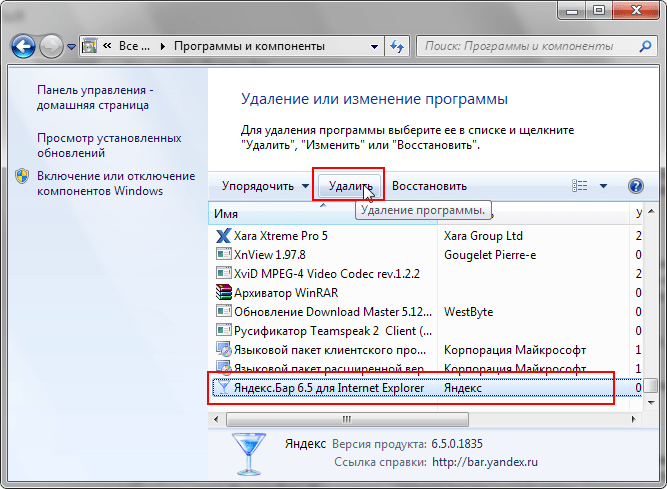Click the horizontal scrollbar right arrow

click(x=634, y=419)
